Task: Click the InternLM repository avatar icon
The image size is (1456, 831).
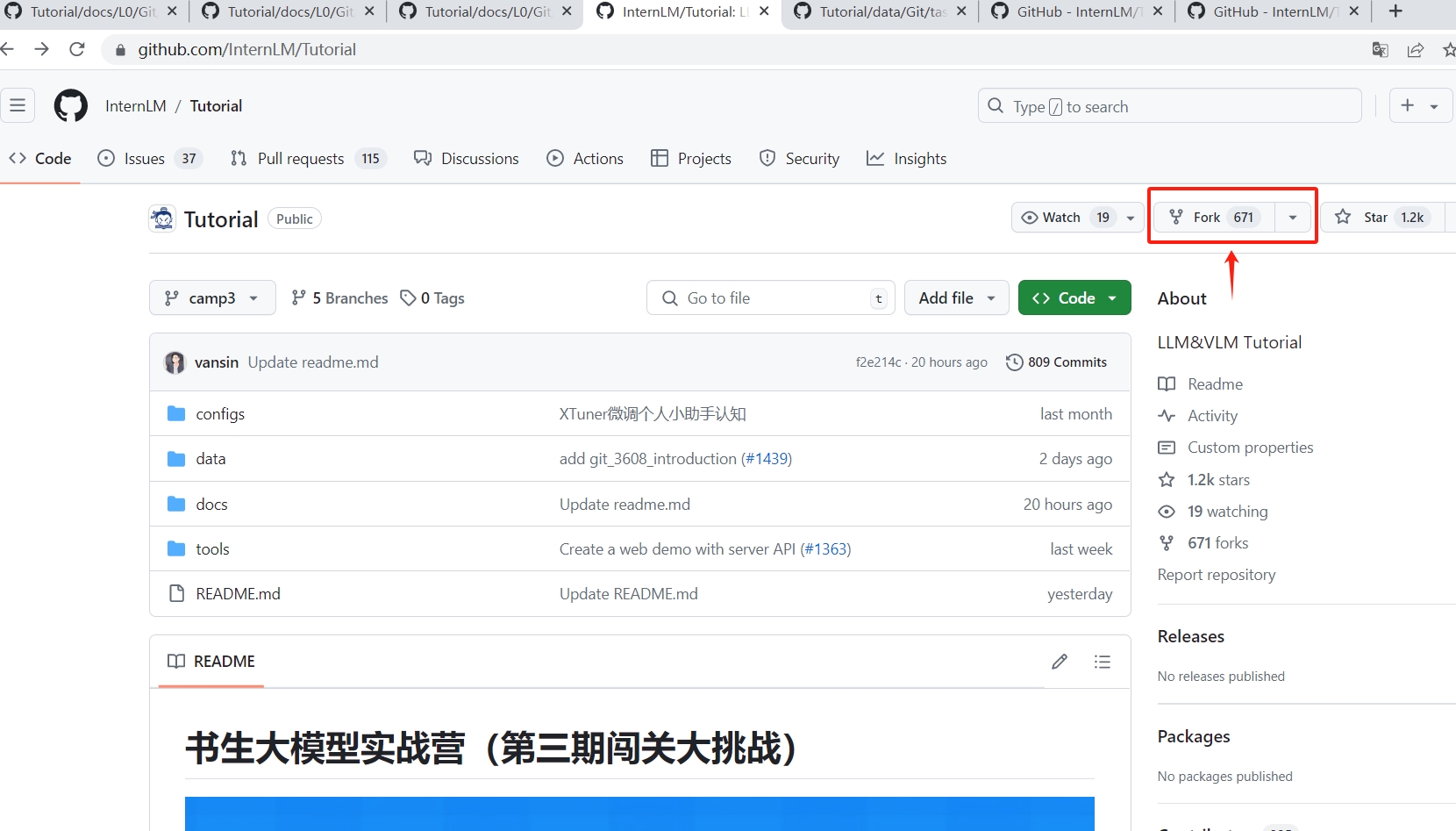Action: [x=162, y=218]
